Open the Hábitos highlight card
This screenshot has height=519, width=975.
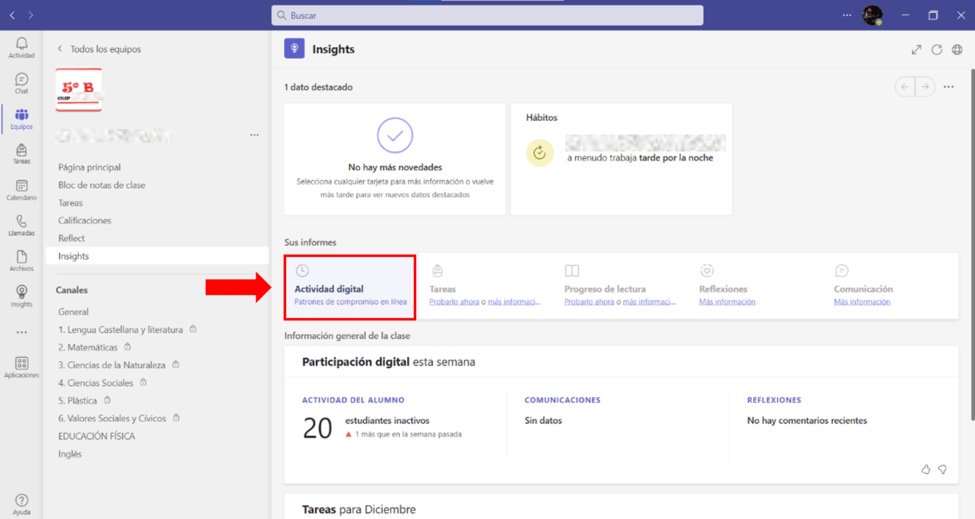[x=621, y=159]
